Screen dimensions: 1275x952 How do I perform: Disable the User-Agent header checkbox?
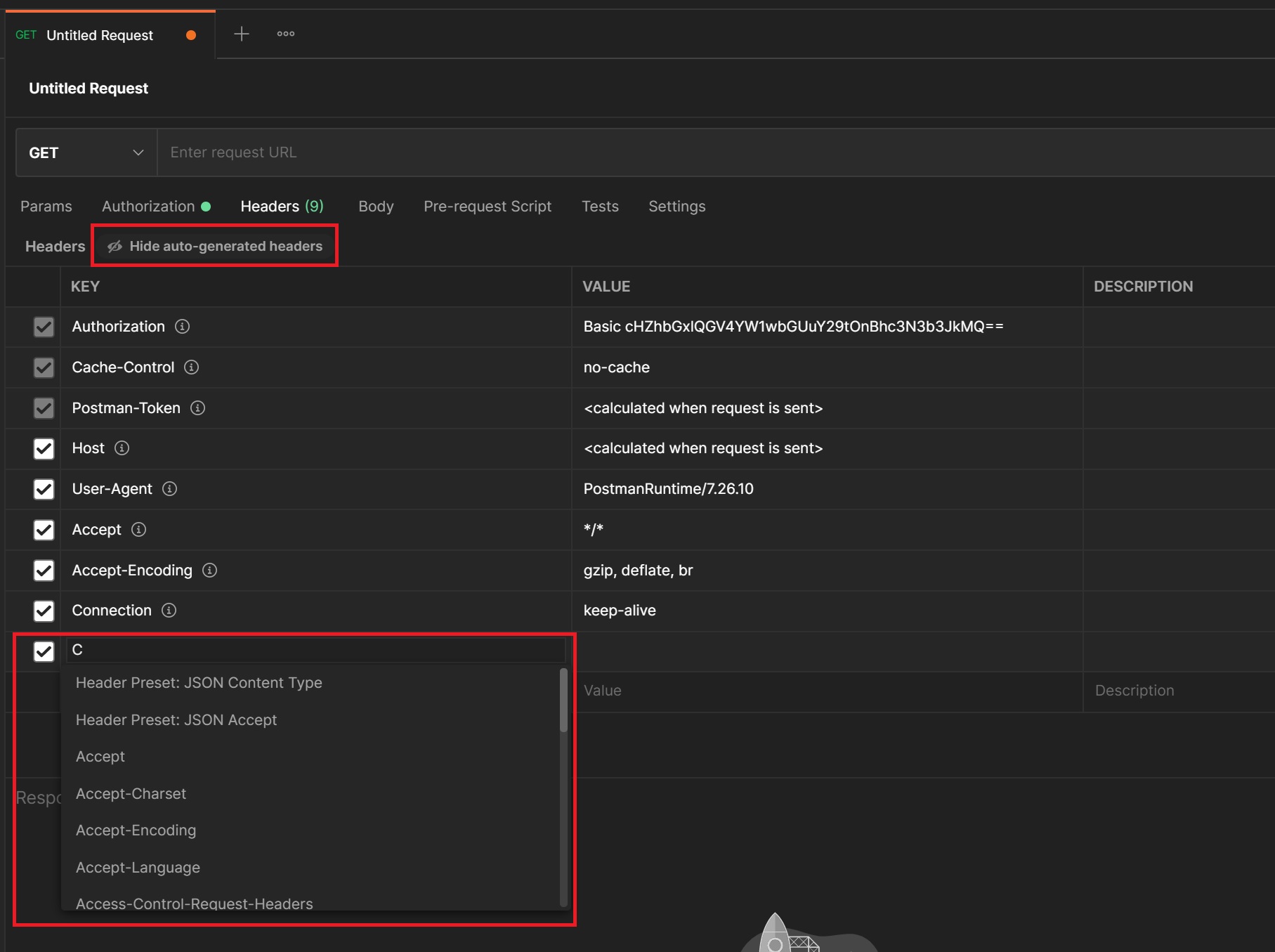tap(44, 490)
